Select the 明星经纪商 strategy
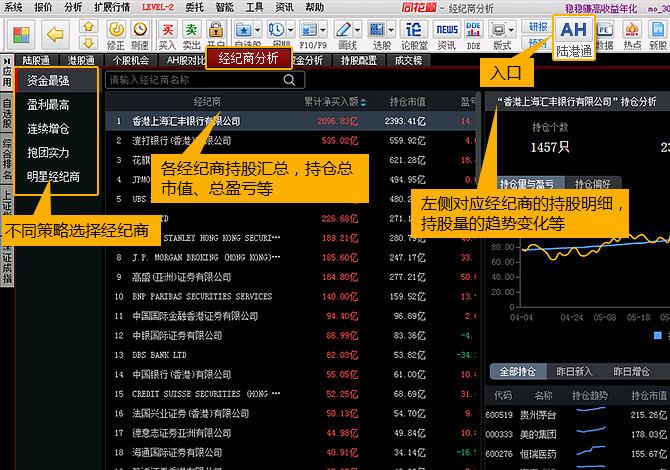This screenshot has height=470, width=670. tap(54, 177)
